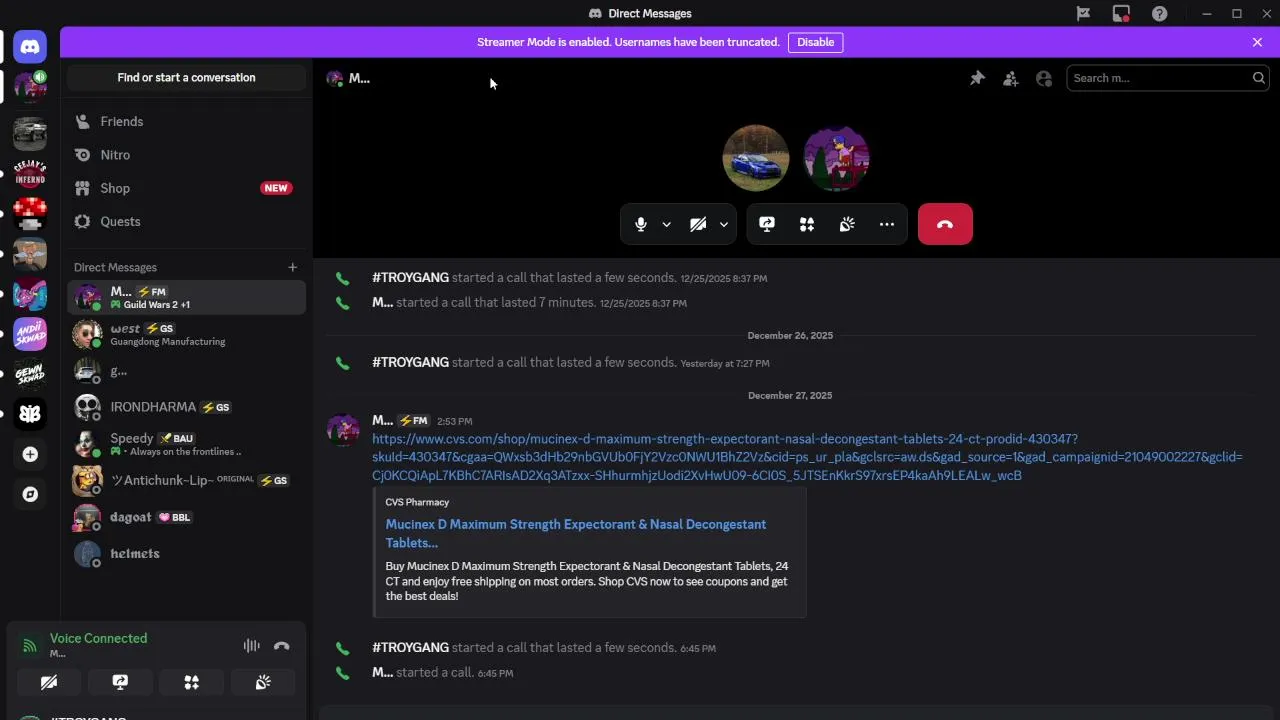Open DM with IRONDHARMA
The image size is (1280, 720).
[186, 407]
